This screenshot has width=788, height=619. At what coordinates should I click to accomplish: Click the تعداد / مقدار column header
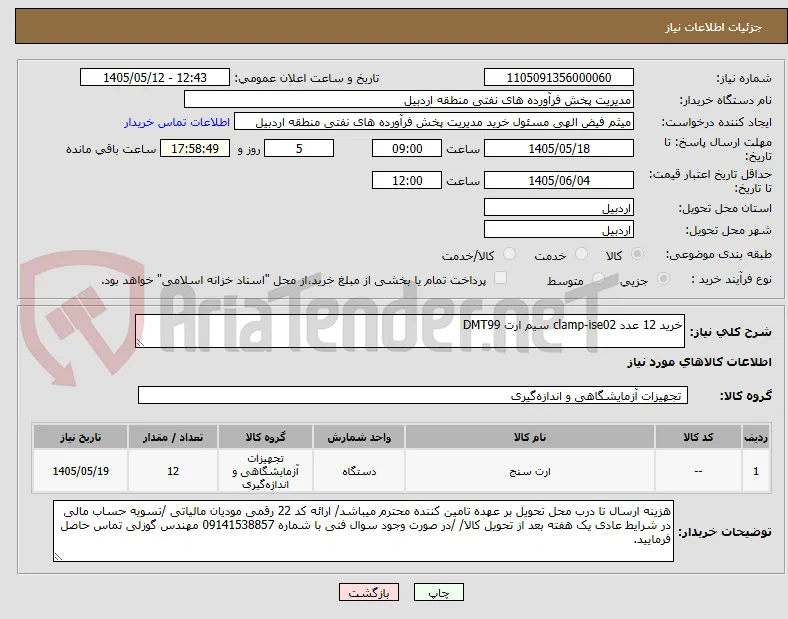click(173, 437)
